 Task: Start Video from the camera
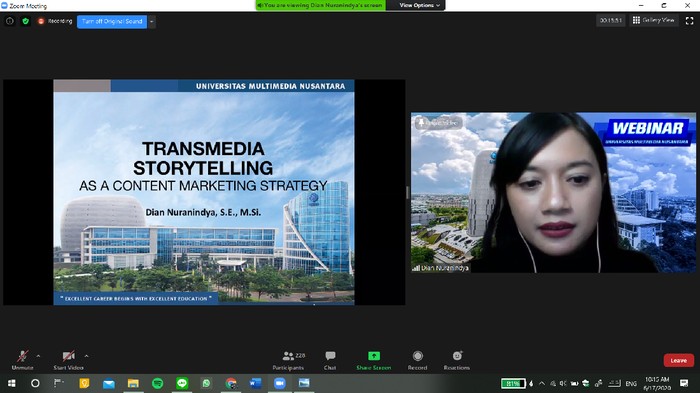[x=68, y=360]
